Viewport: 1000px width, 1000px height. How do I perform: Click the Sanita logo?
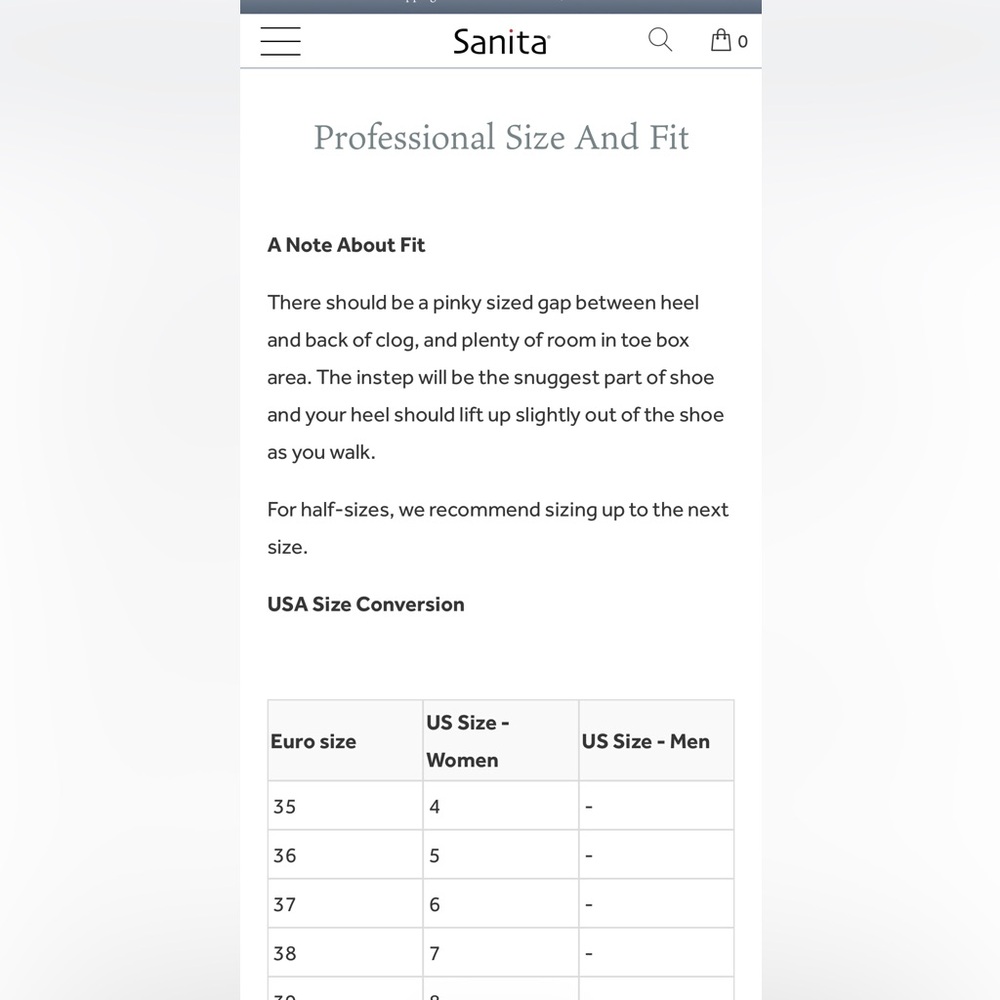pos(501,42)
